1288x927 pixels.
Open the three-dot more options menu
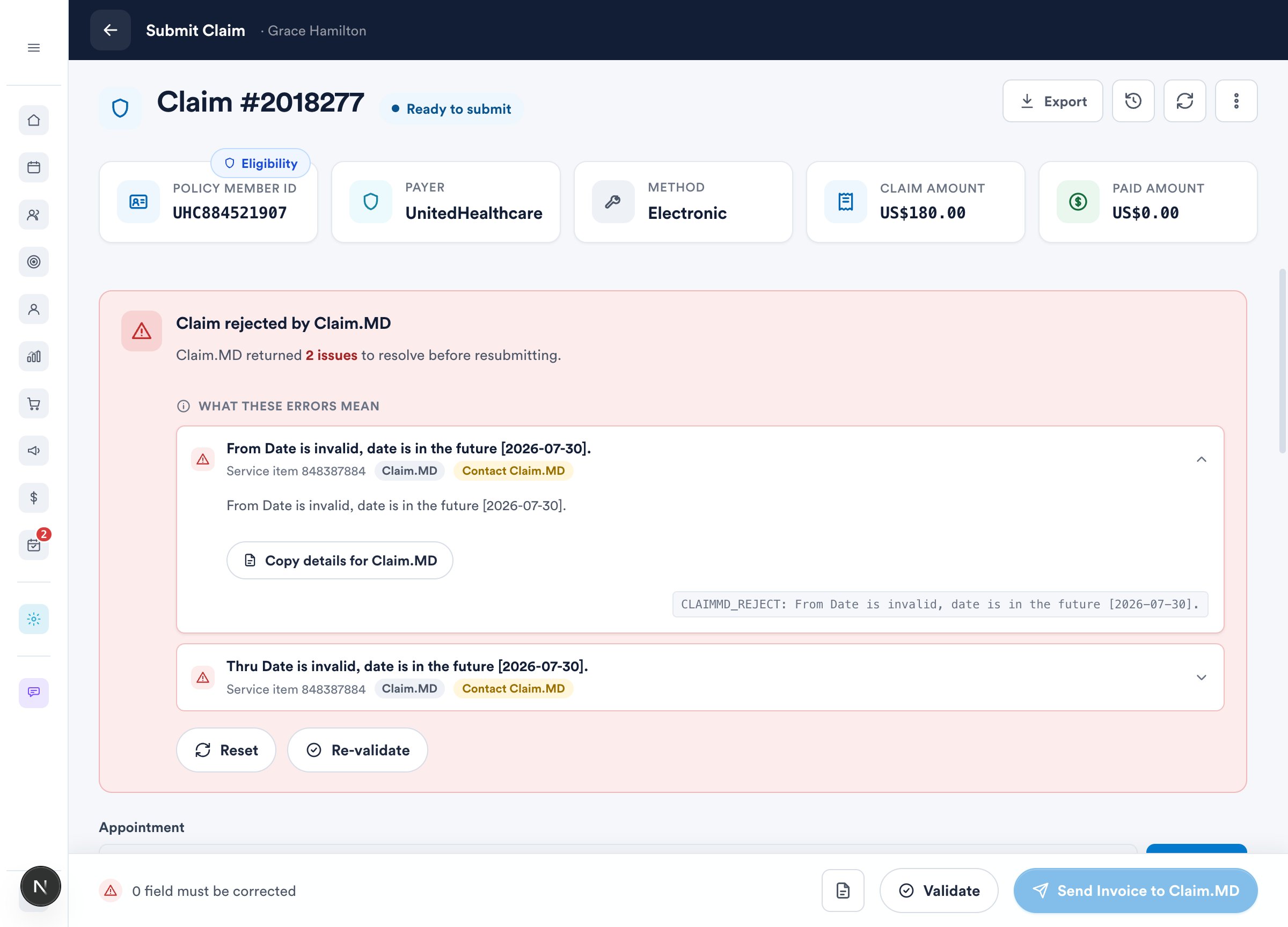tap(1236, 101)
